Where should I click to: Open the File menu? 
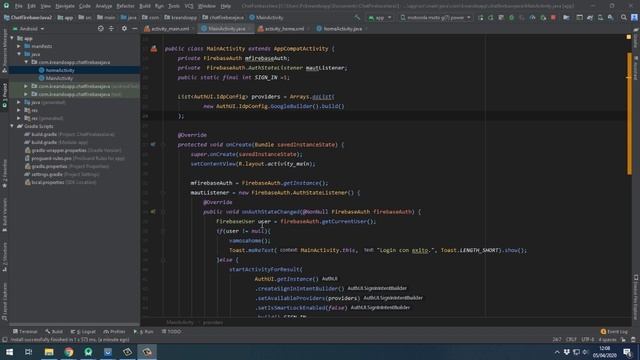click(19, 6)
